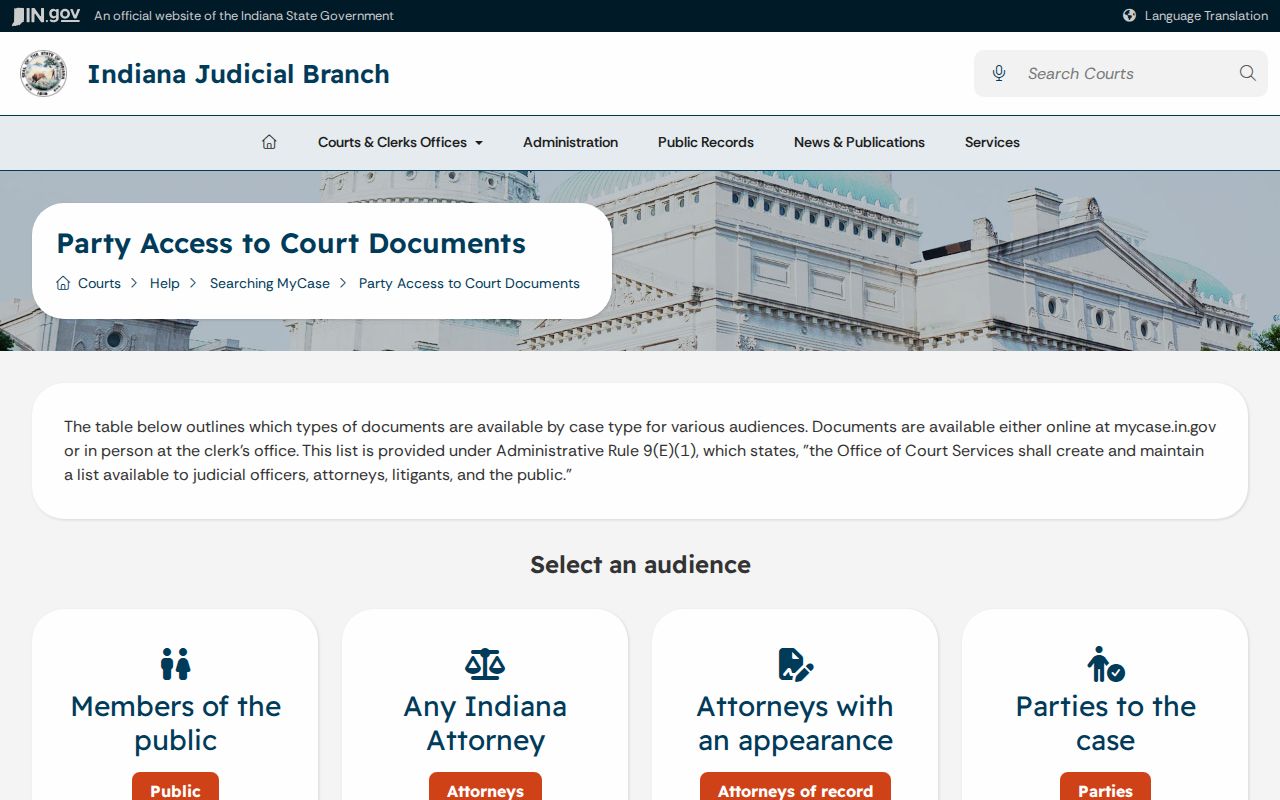Click the Parties to the case person icon
The height and width of the screenshot is (800, 1280).
[x=1105, y=664]
